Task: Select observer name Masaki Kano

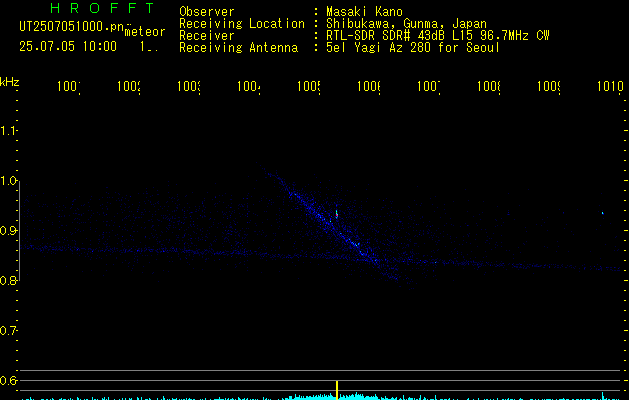Action: point(364,12)
